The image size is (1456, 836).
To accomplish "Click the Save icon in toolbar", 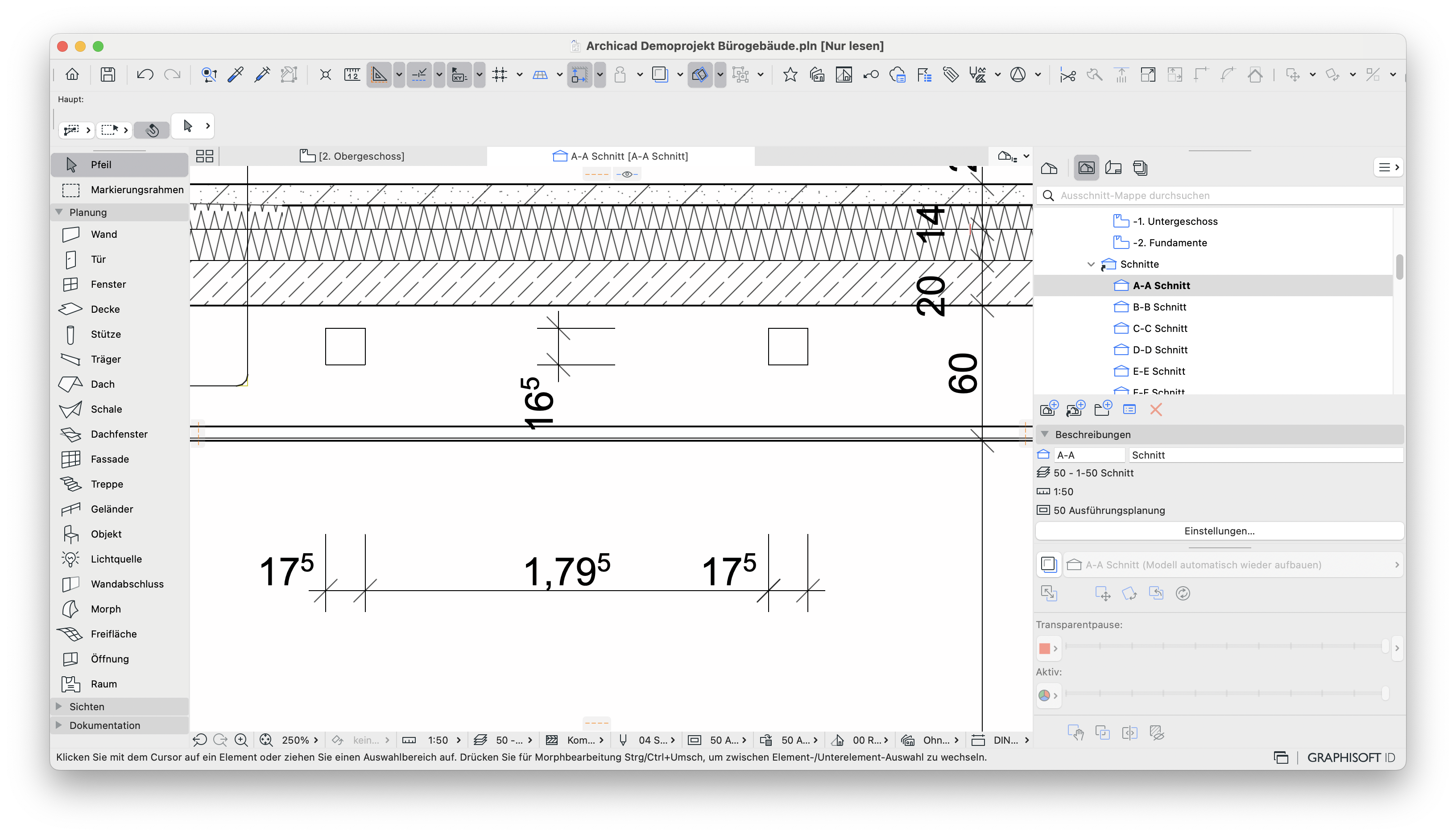I will click(108, 74).
